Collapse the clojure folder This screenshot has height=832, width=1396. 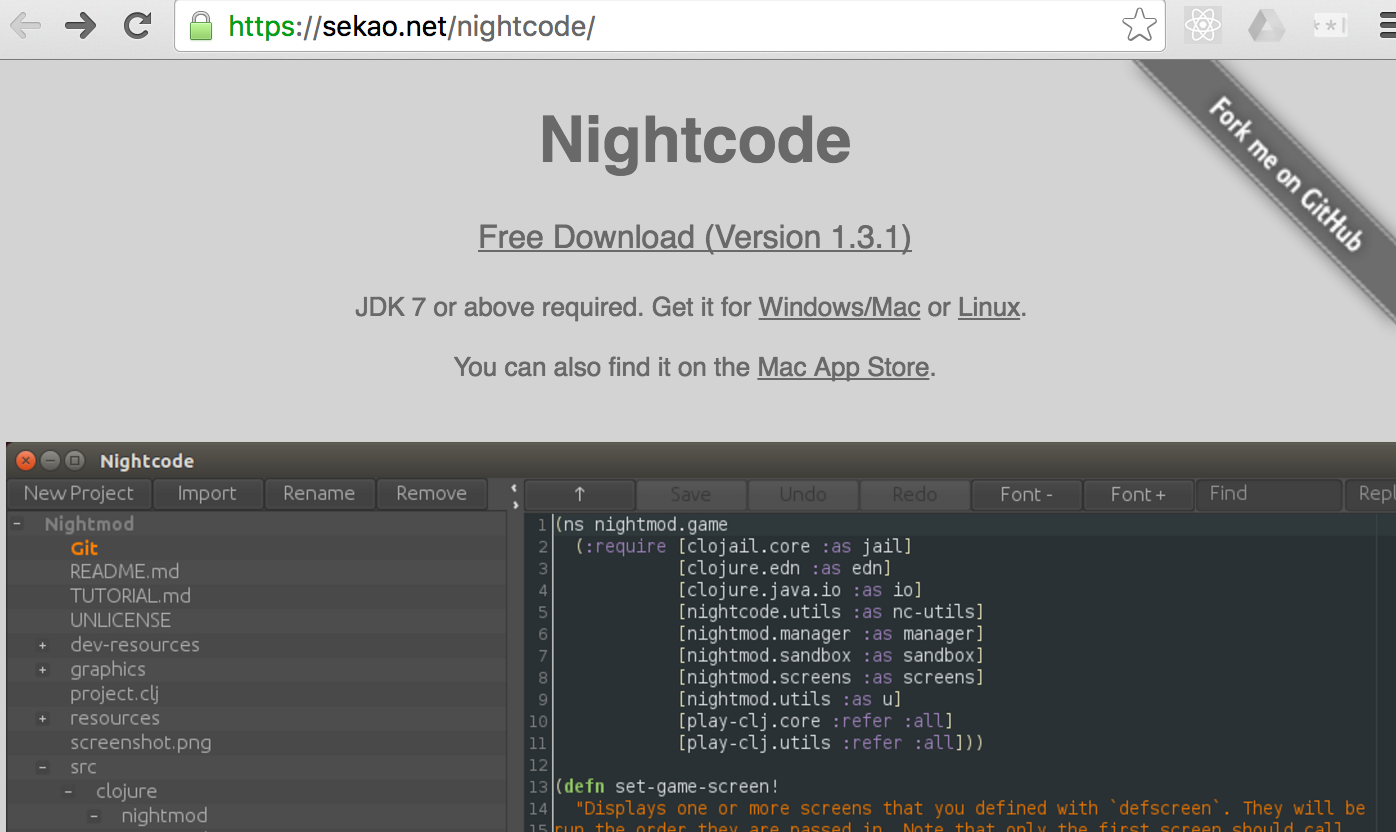[69, 792]
